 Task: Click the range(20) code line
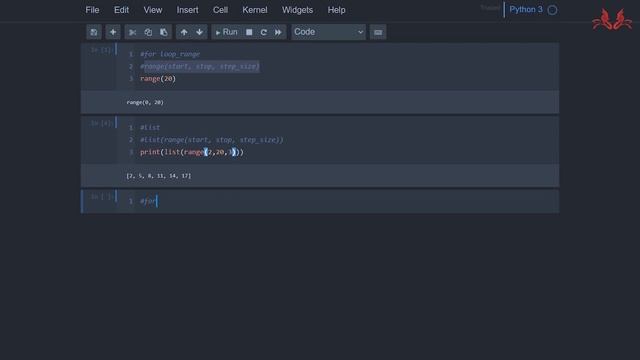158,78
